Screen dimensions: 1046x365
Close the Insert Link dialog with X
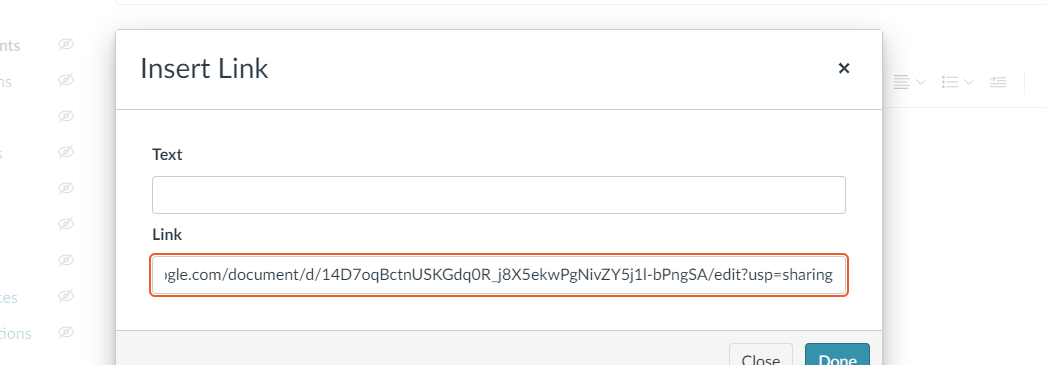tap(844, 68)
